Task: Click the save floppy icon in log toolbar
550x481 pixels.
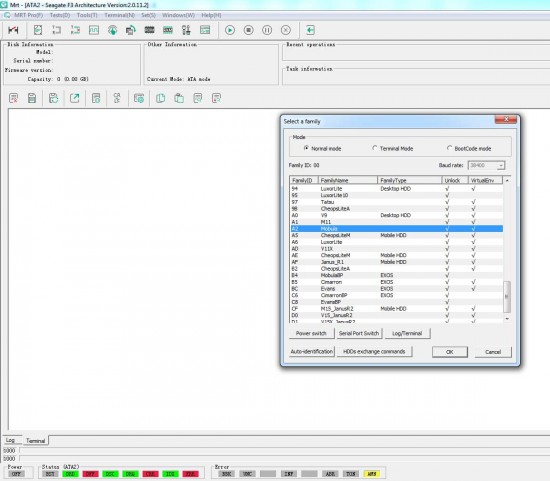Action: tap(53, 98)
